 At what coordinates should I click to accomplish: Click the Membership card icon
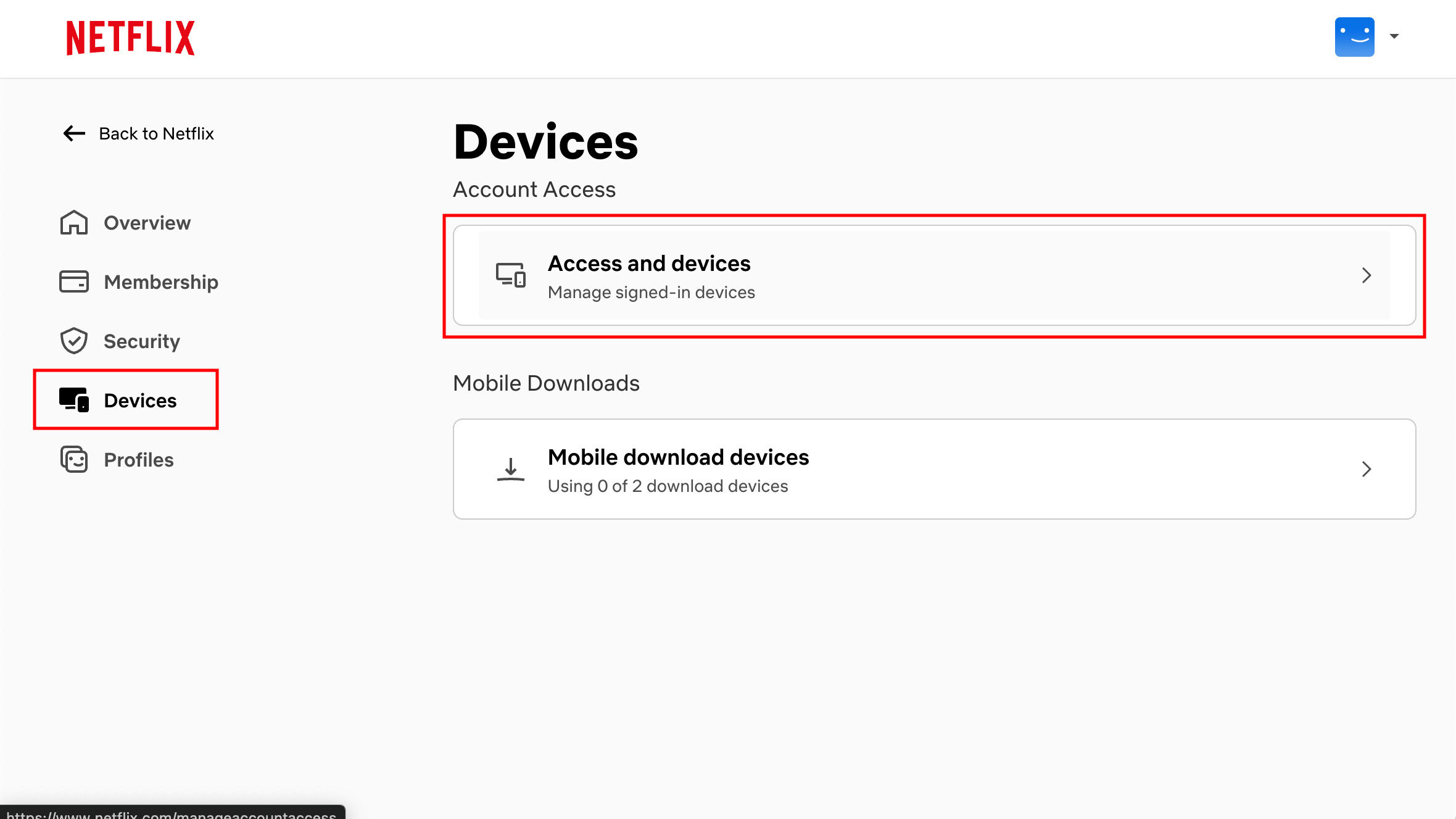click(73, 281)
